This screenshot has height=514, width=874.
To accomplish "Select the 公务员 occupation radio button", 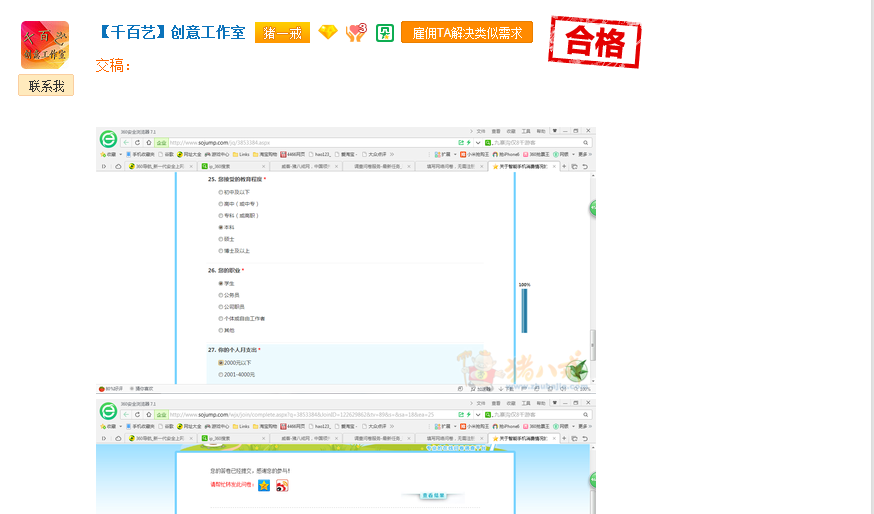I will pos(221,295).
